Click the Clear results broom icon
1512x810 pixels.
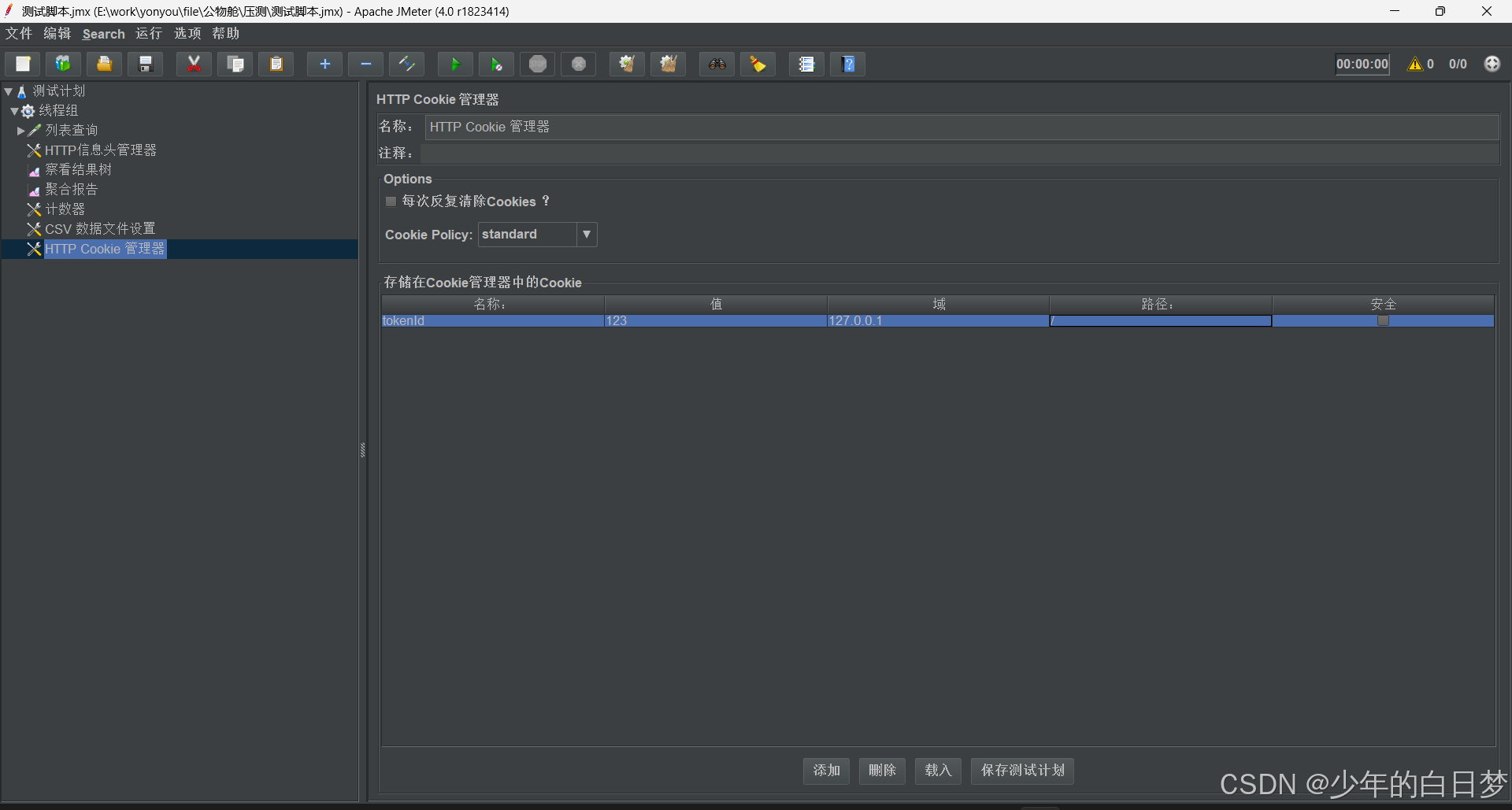627,64
